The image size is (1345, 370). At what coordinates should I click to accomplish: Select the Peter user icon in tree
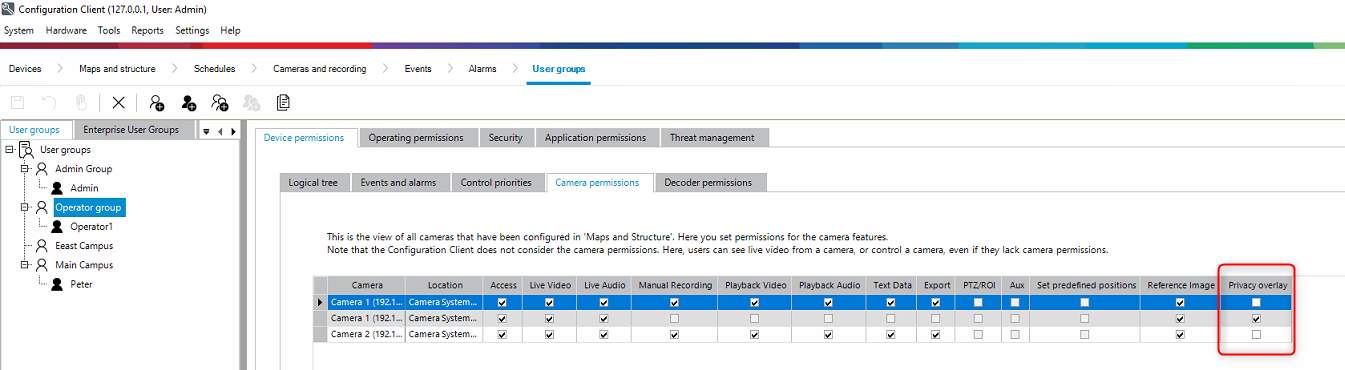pyautogui.click(x=57, y=284)
